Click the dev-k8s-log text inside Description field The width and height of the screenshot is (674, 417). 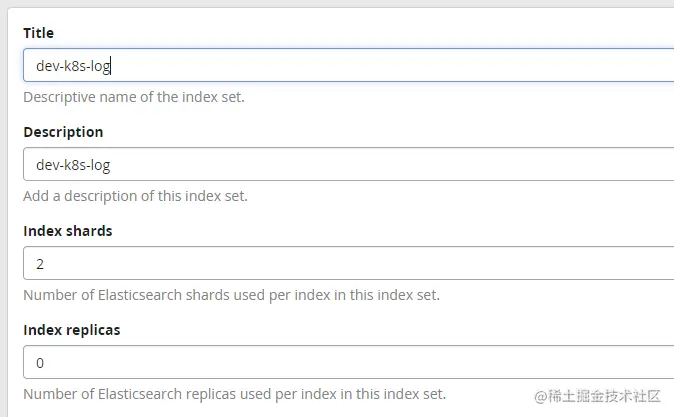(x=72, y=165)
